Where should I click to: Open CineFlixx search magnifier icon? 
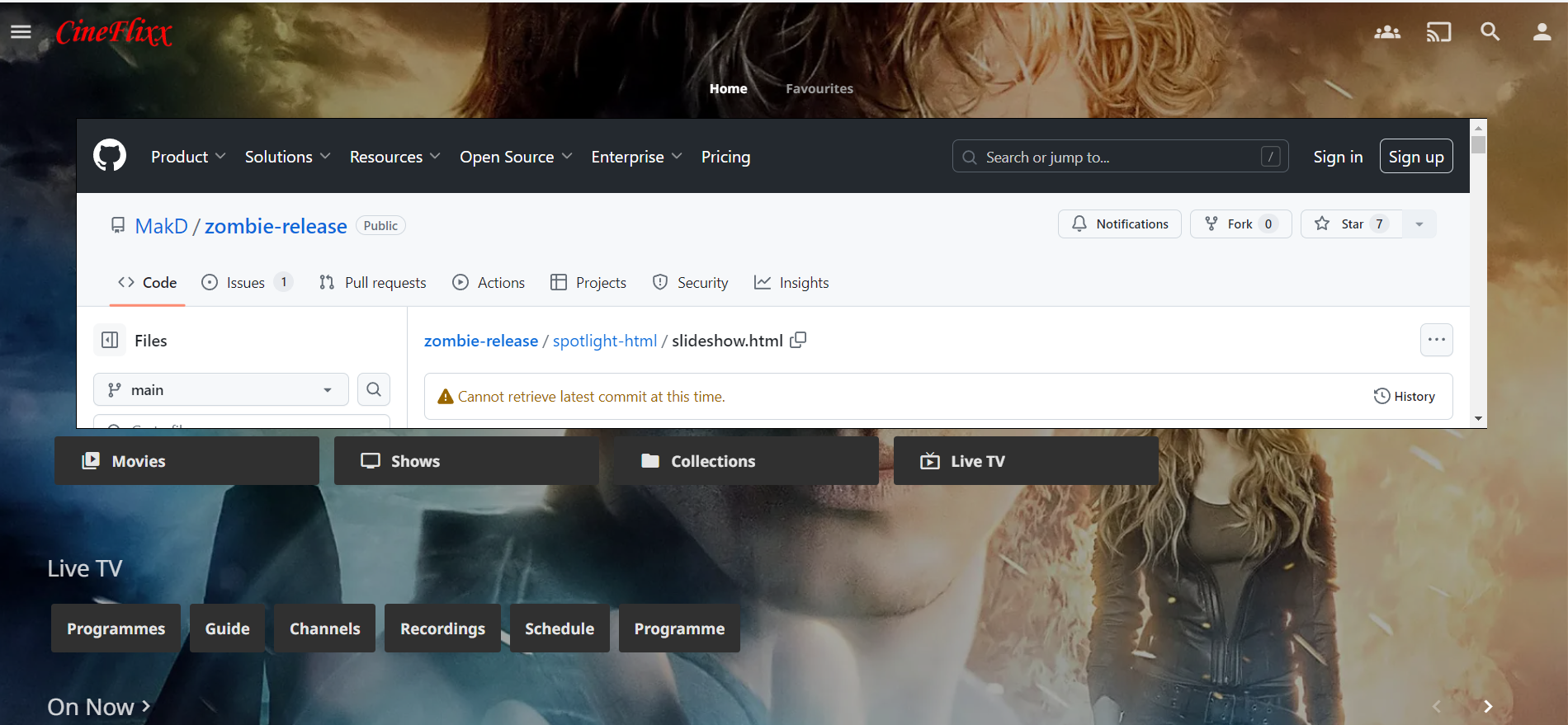(x=1490, y=32)
